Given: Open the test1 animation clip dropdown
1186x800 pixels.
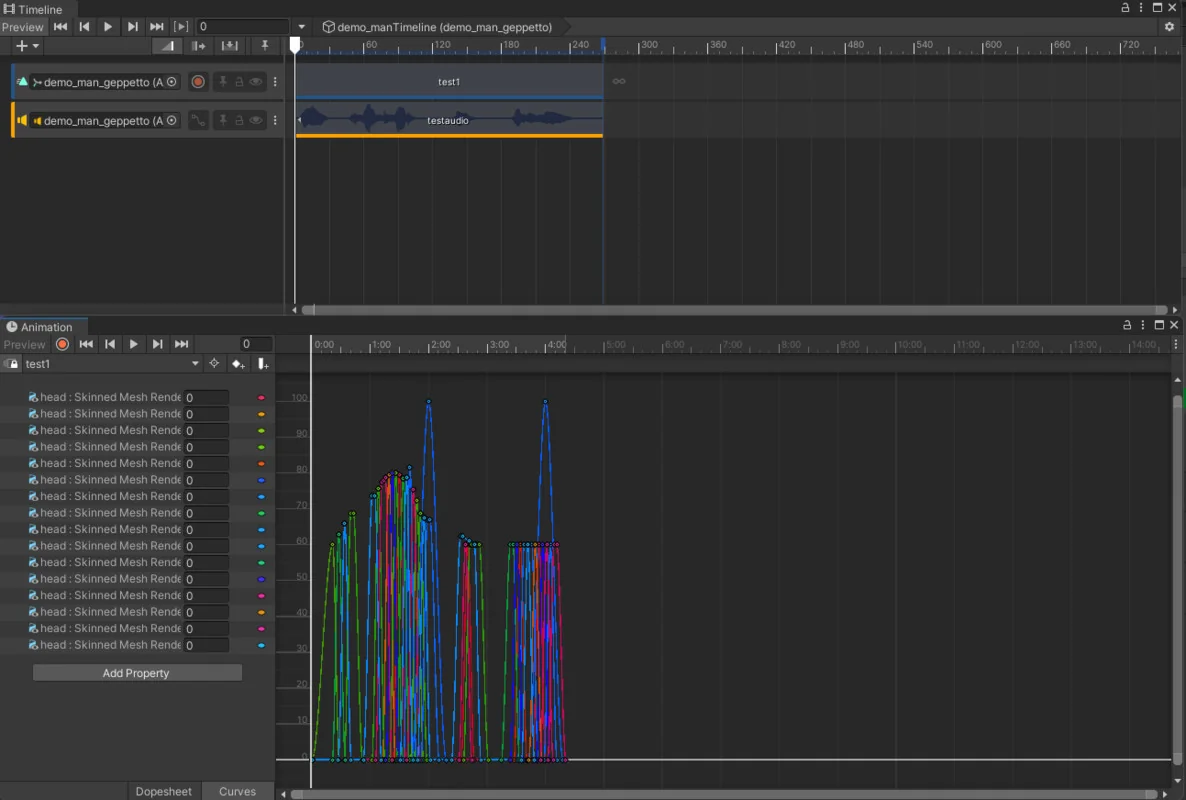Looking at the screenshot, I should click(x=110, y=364).
